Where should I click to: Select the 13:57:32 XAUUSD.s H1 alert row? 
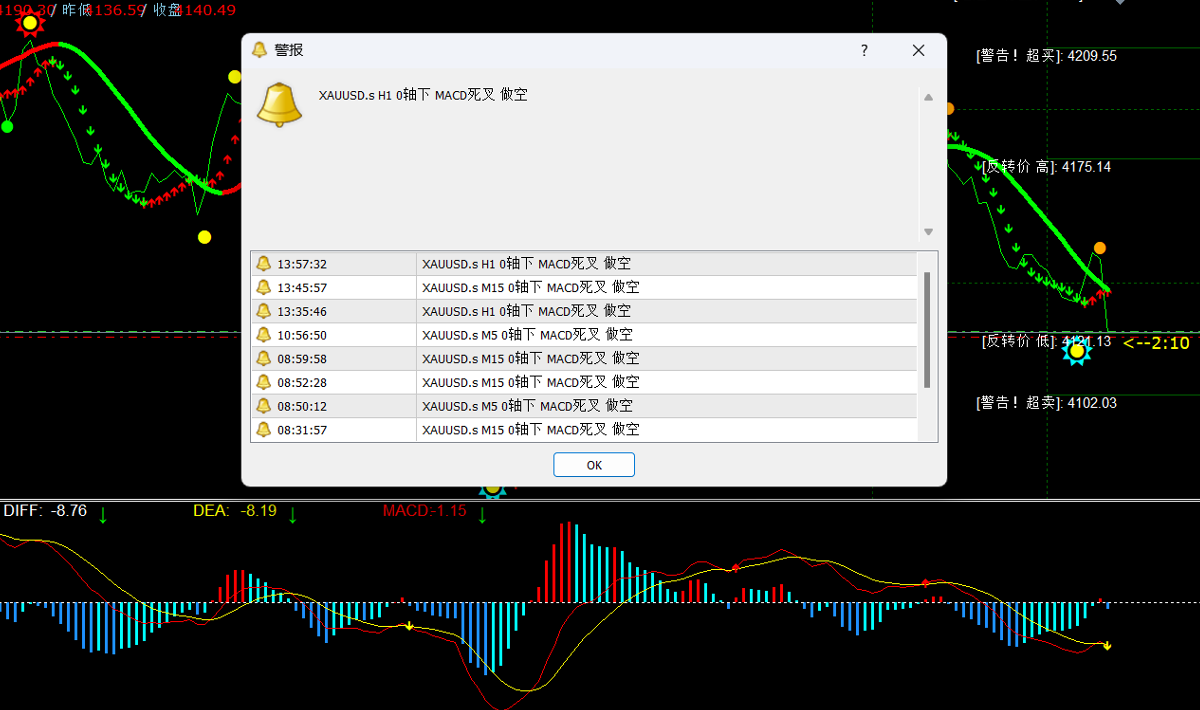click(x=584, y=264)
